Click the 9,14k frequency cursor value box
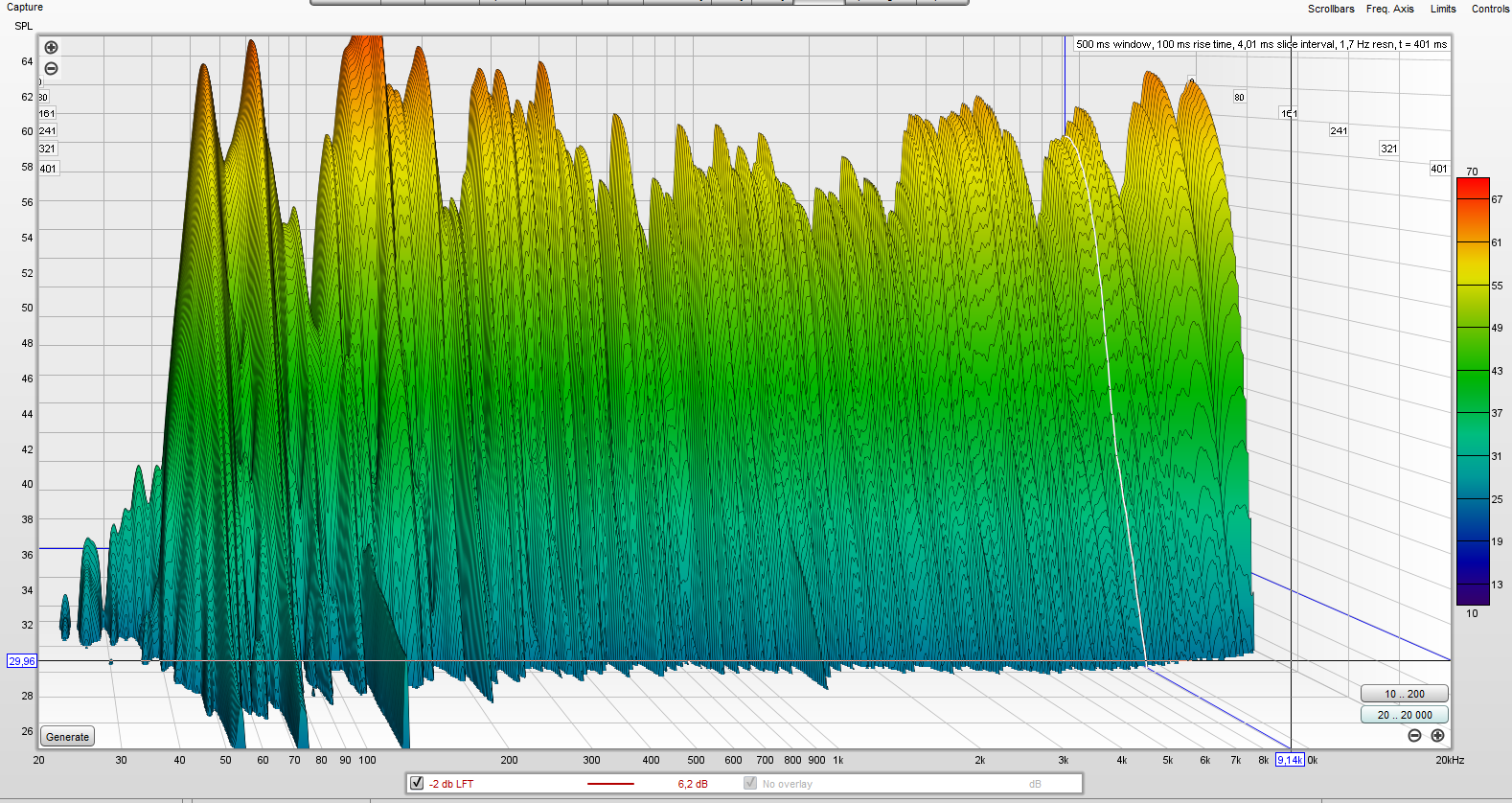This screenshot has height=803, width=1512. [x=1290, y=760]
